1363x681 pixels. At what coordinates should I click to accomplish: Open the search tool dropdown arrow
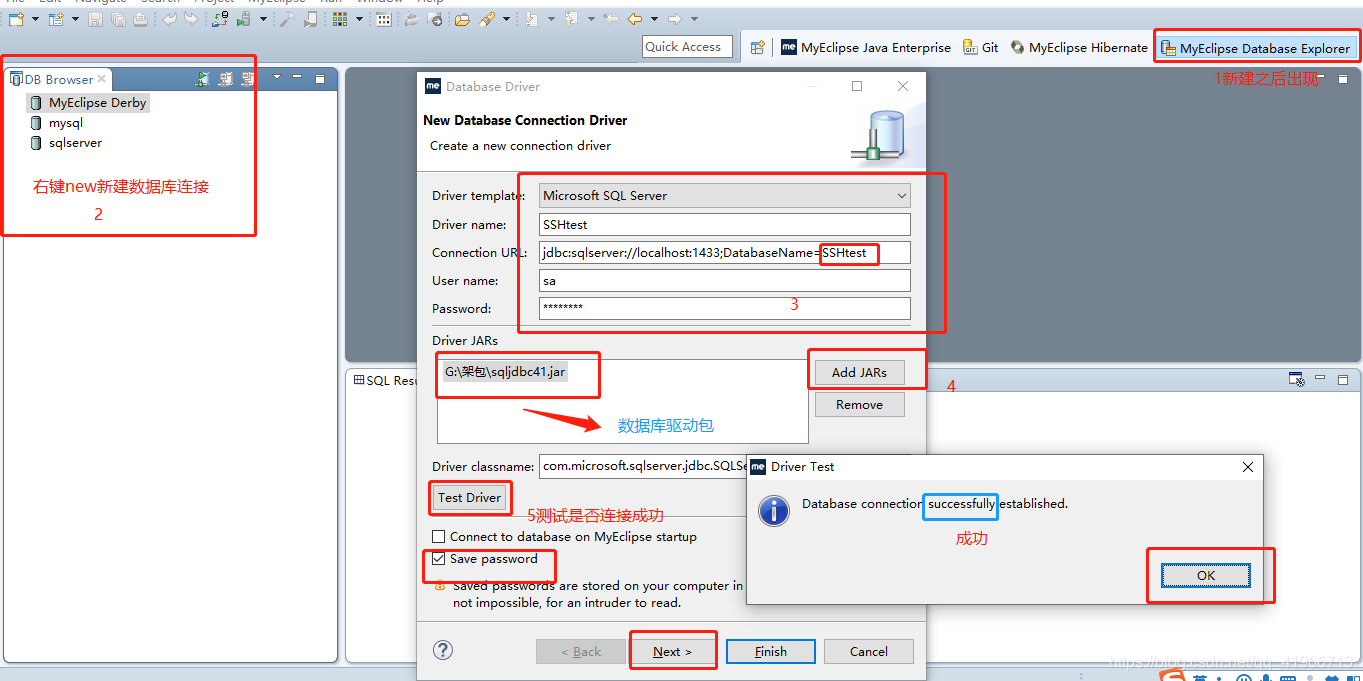506,19
